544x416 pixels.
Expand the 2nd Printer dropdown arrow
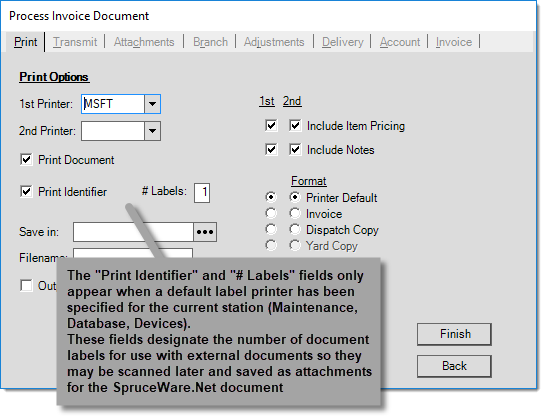[x=152, y=131]
